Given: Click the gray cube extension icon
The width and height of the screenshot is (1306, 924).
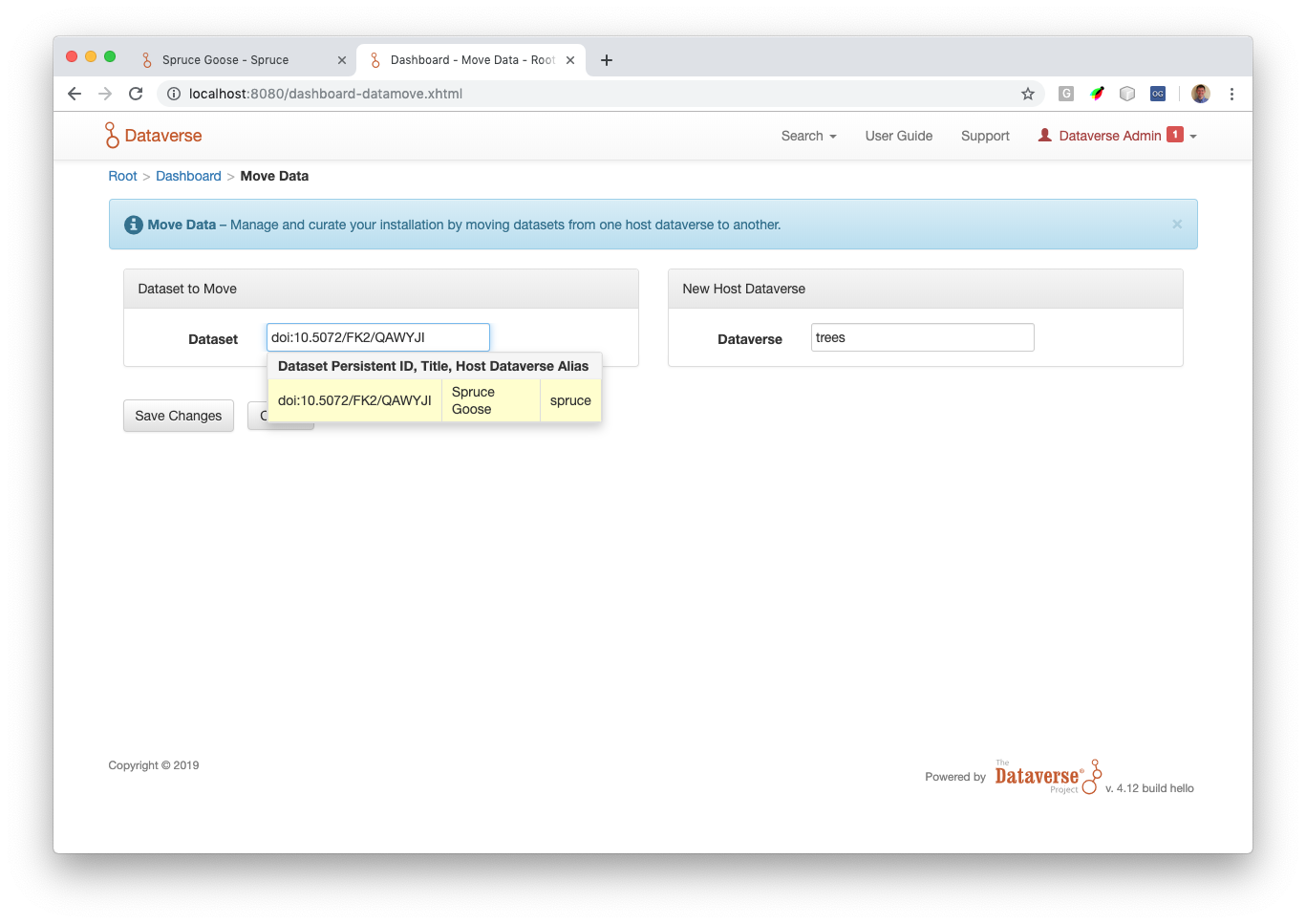Looking at the screenshot, I should [x=1127, y=94].
